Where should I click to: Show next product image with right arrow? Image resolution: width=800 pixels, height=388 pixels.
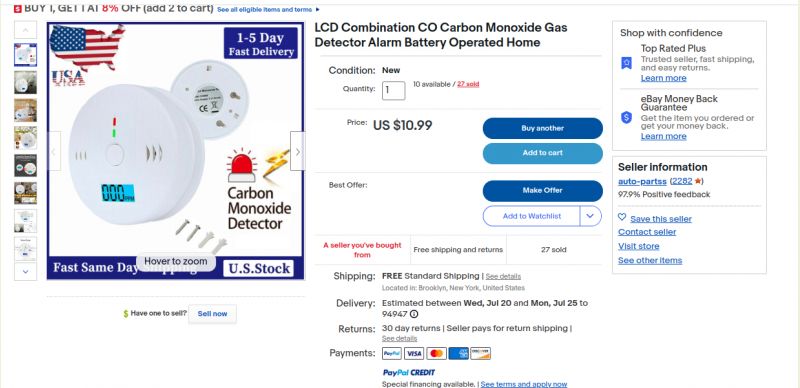pyautogui.click(x=298, y=151)
